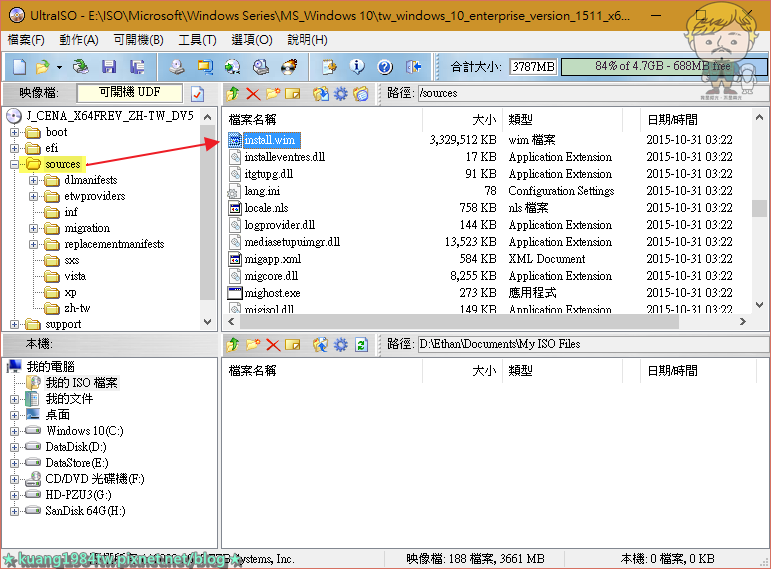Expand the migration subfolder

33,229
